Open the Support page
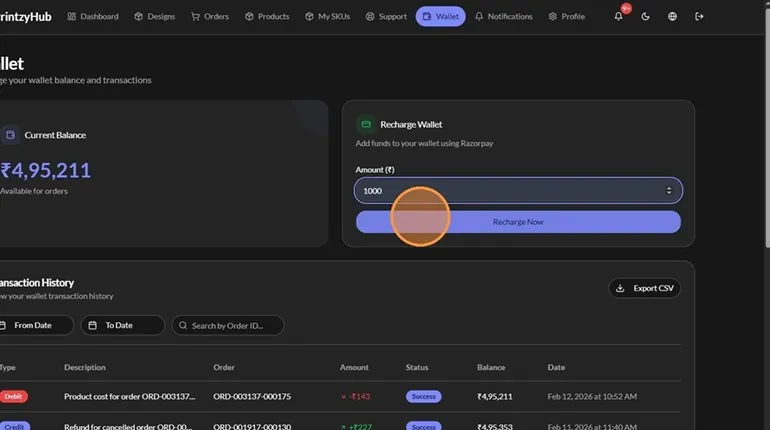770x430 pixels. (x=386, y=16)
